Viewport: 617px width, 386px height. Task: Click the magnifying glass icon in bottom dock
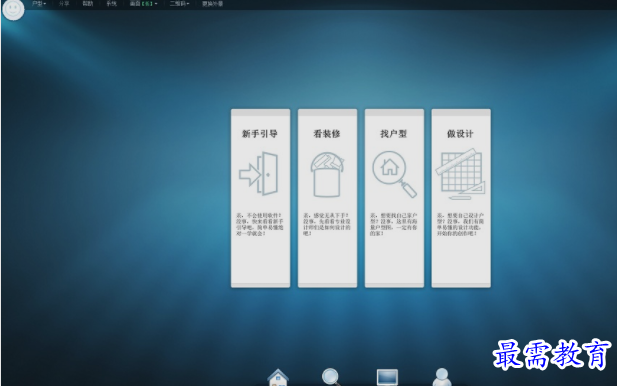tap(331, 377)
